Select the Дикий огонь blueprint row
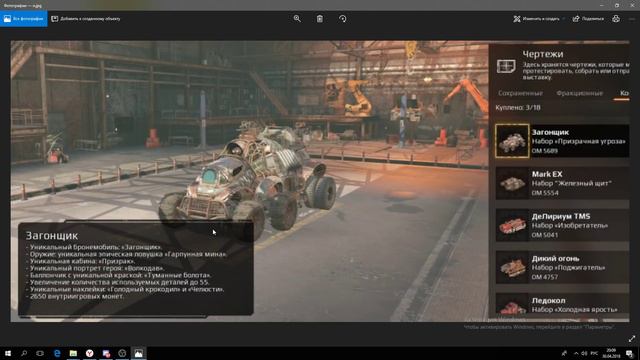The width and height of the screenshot is (640, 360). (562, 267)
